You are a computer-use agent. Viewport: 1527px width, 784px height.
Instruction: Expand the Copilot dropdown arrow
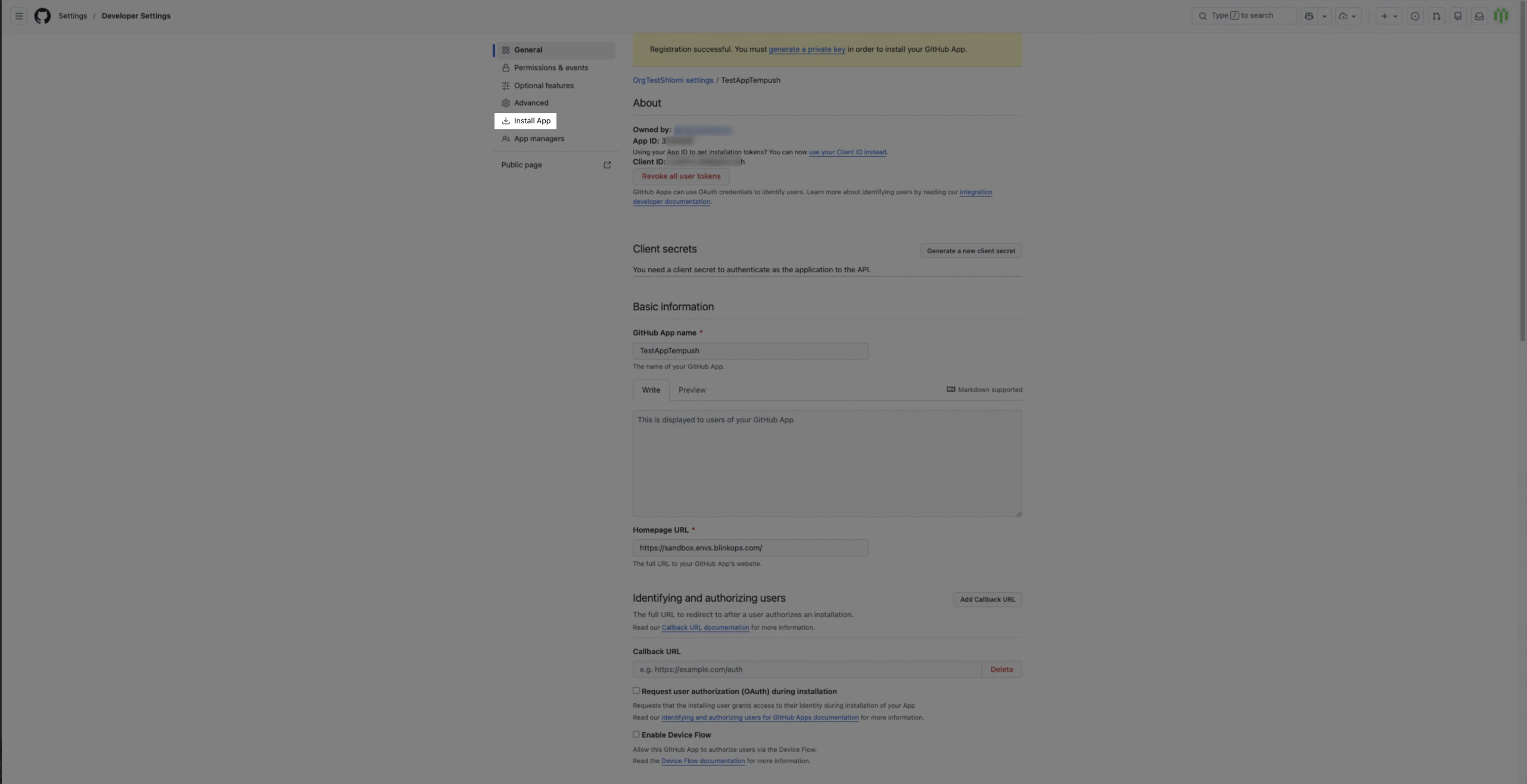point(1324,16)
